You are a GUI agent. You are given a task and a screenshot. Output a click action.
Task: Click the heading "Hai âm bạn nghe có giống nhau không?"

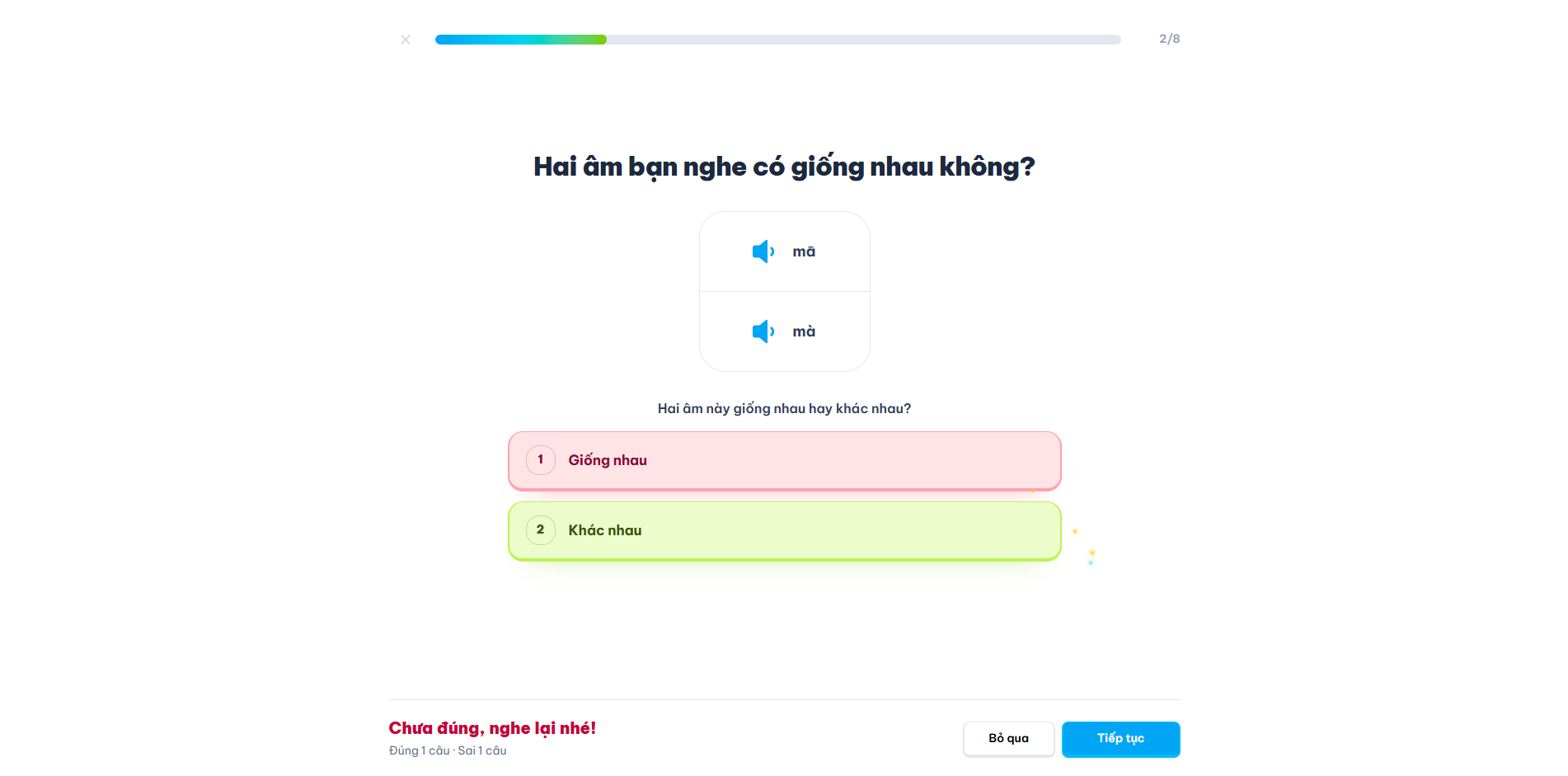coord(784,167)
